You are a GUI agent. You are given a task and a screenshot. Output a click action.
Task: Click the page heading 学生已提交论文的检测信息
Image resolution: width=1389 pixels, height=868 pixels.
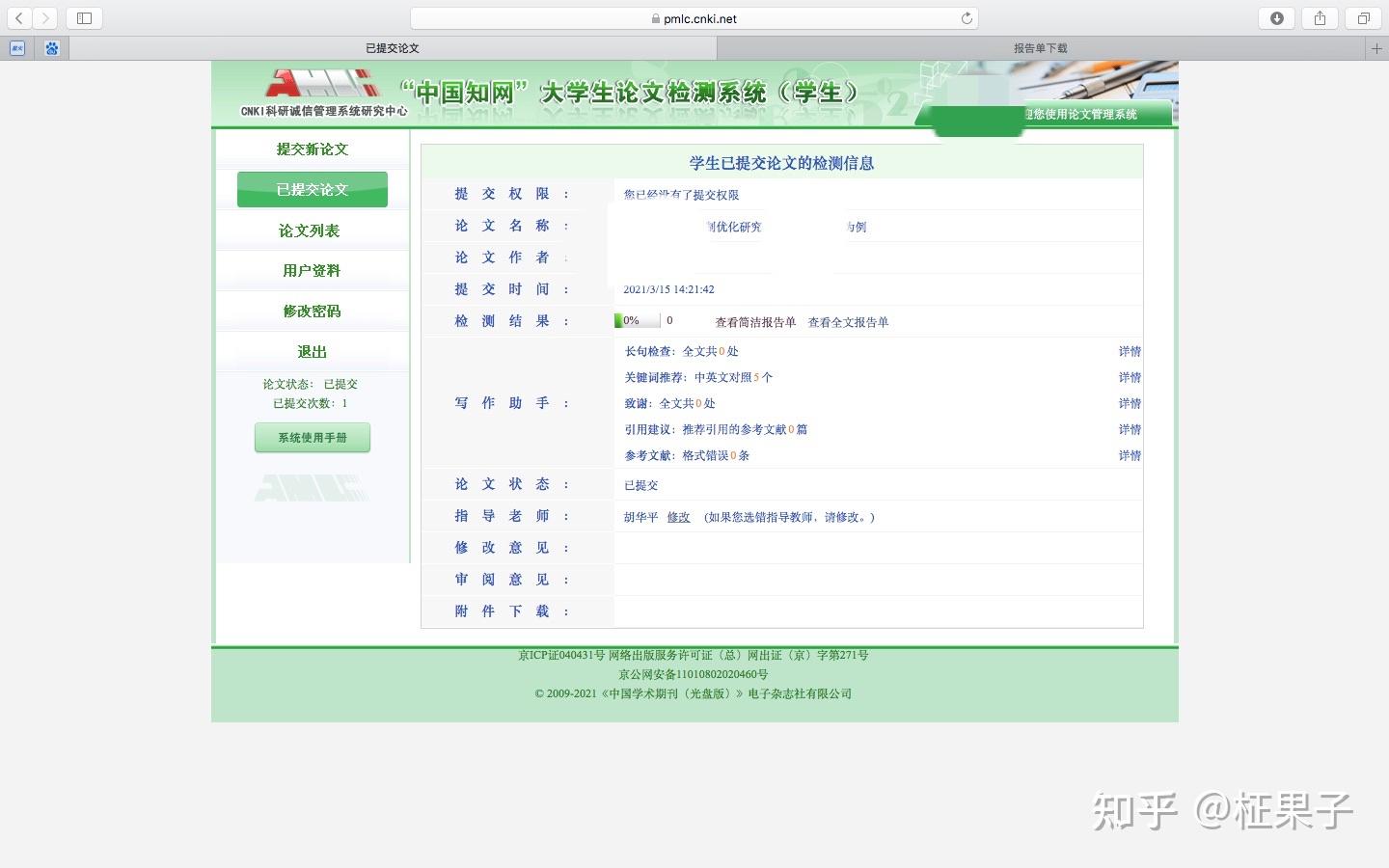click(x=781, y=163)
